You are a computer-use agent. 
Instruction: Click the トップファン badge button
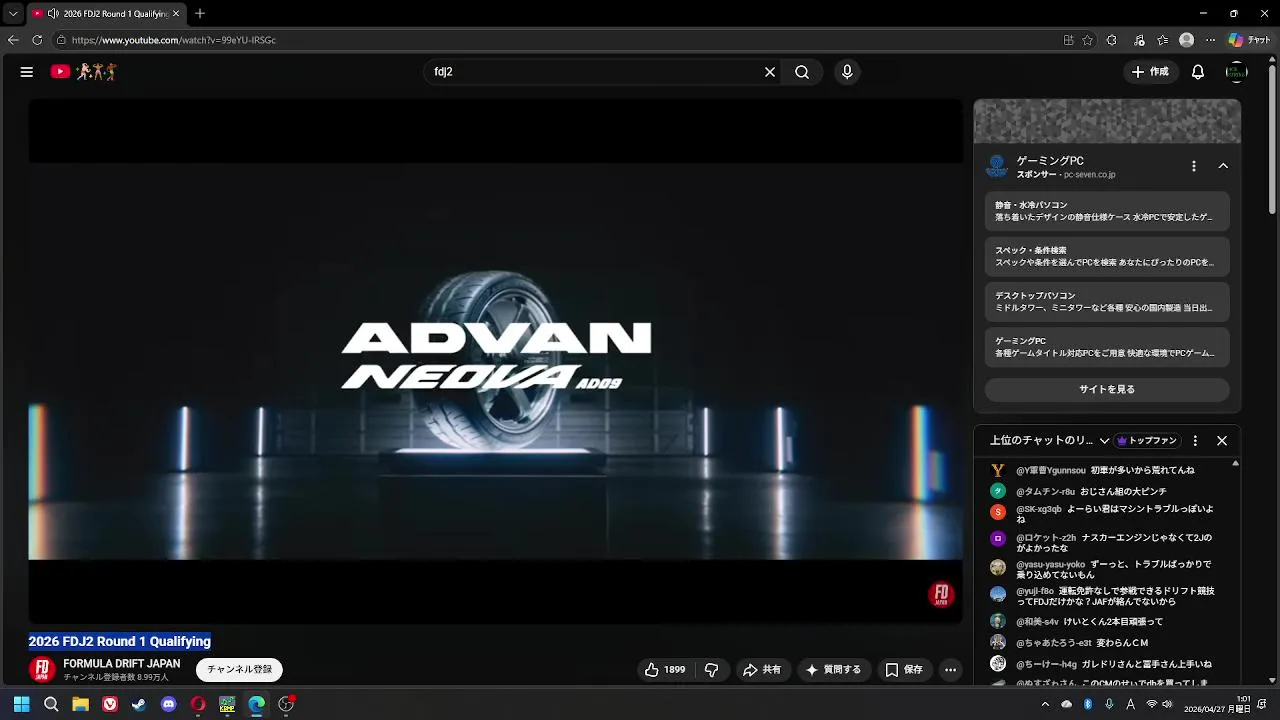1147,441
